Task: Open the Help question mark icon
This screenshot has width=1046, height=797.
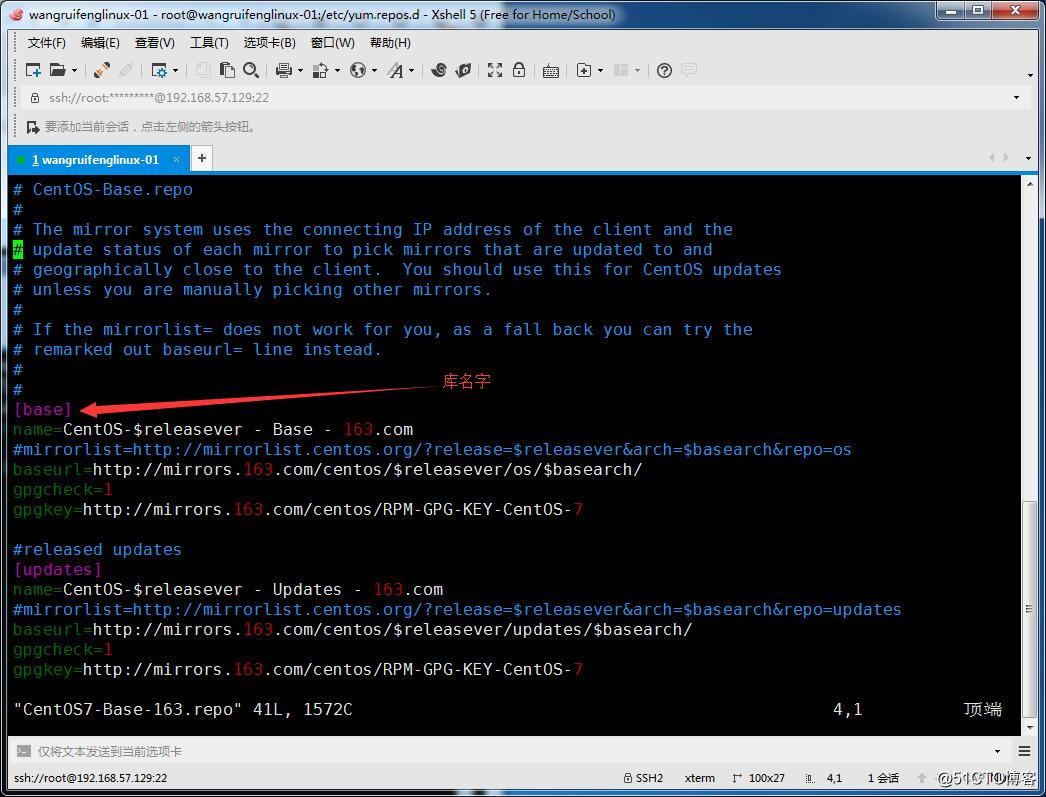Action: click(664, 70)
